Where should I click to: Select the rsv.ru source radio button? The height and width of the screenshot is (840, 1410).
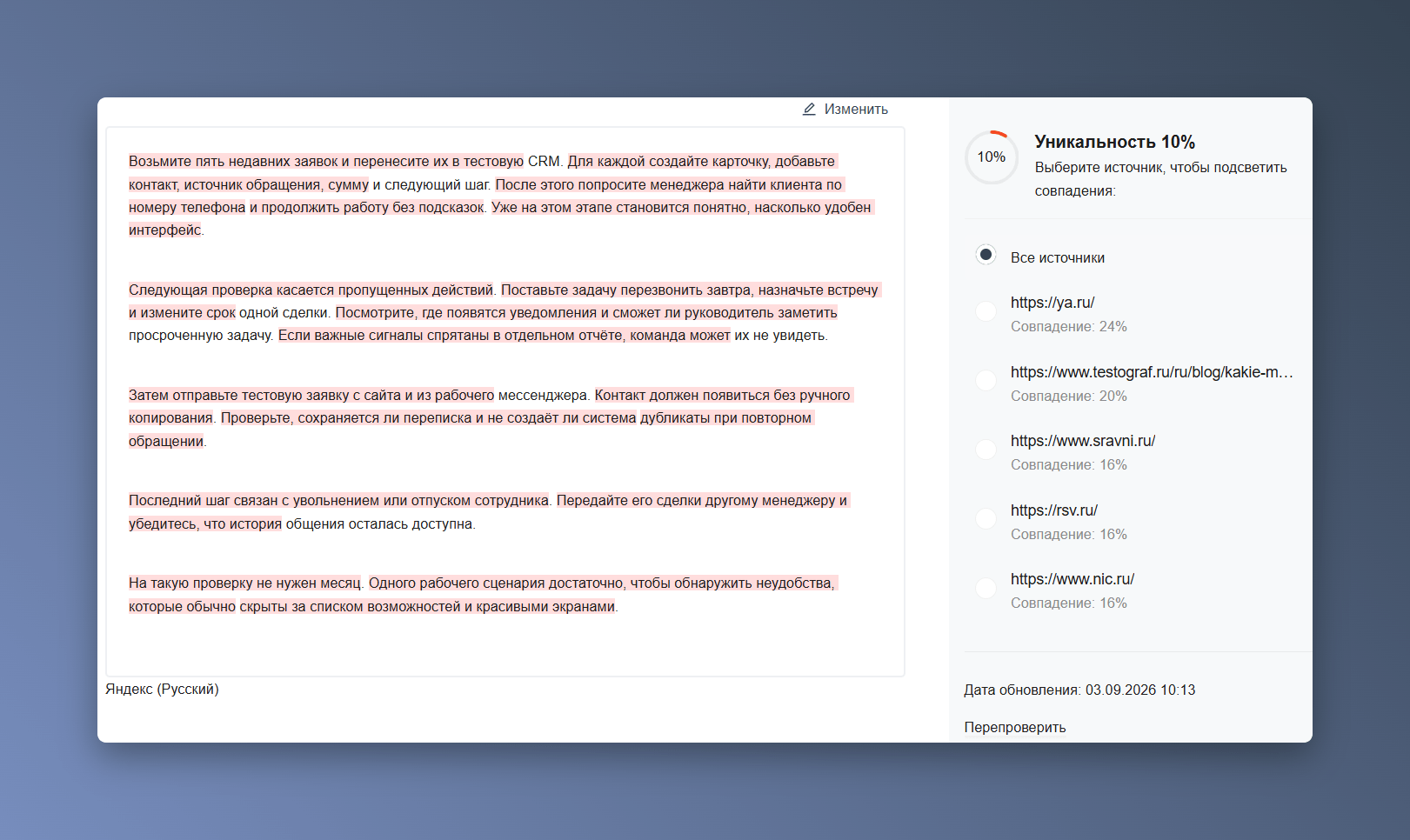click(986, 518)
